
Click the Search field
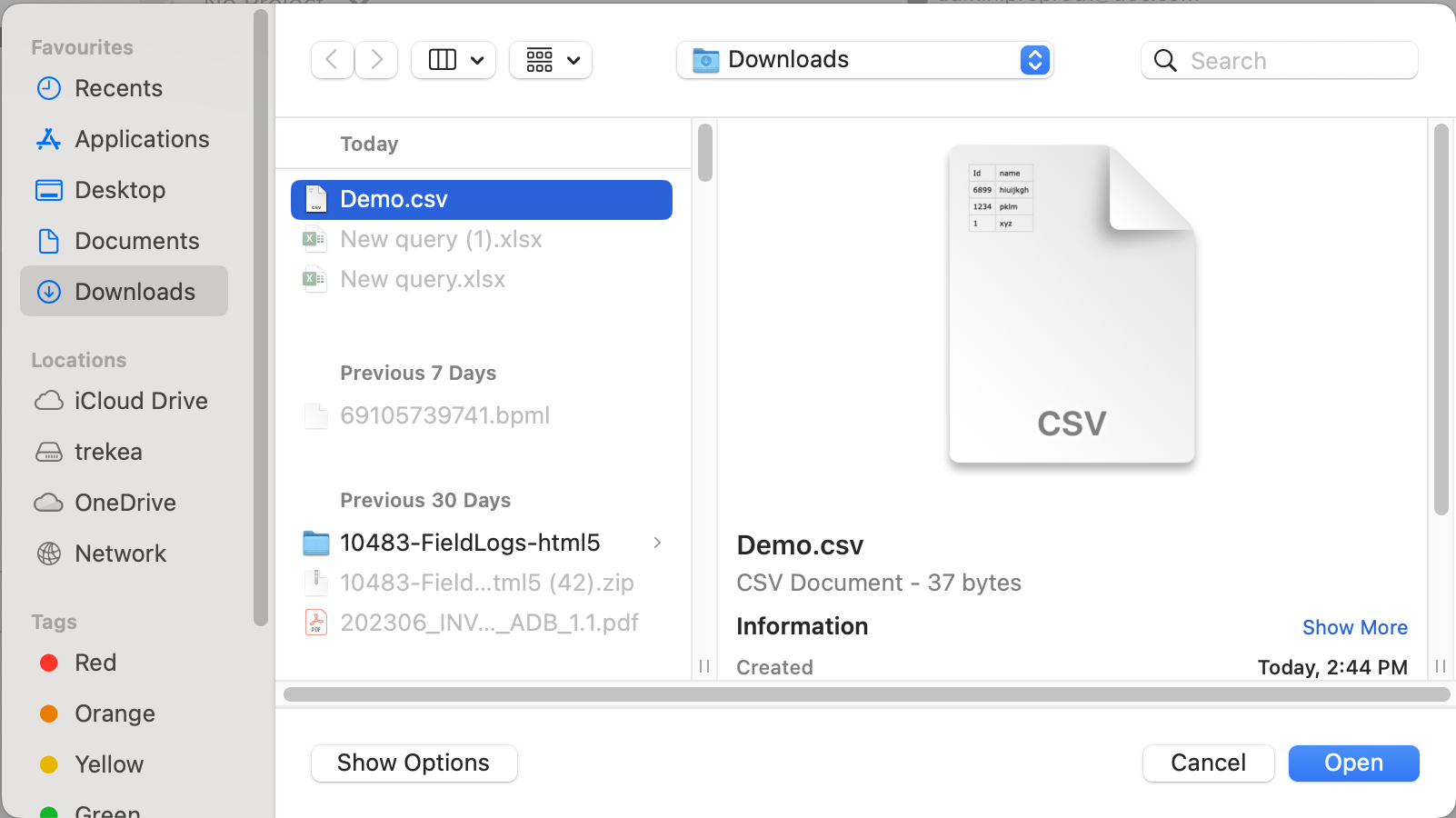coord(1279,60)
